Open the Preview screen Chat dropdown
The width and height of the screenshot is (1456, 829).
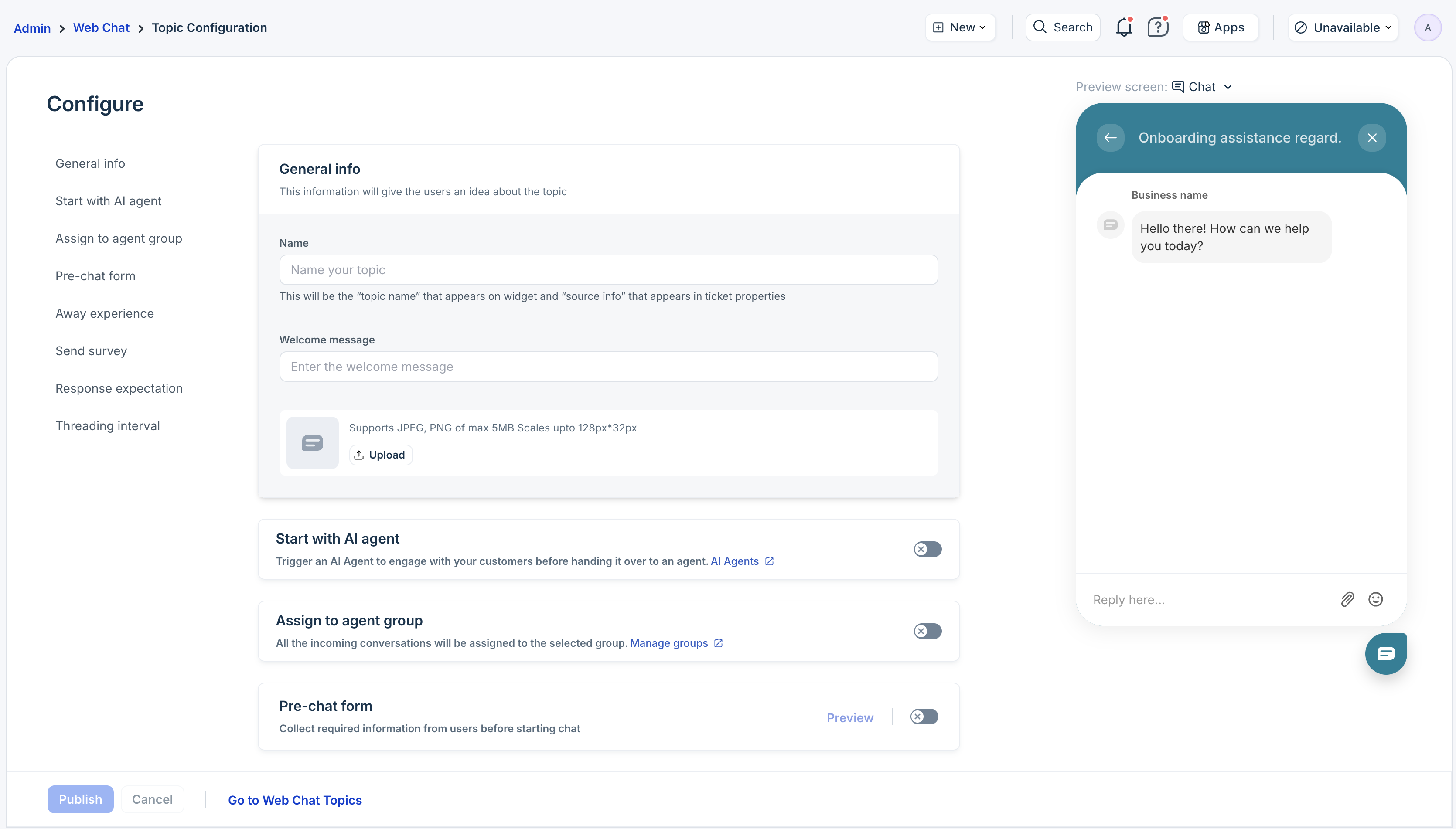pos(1202,87)
